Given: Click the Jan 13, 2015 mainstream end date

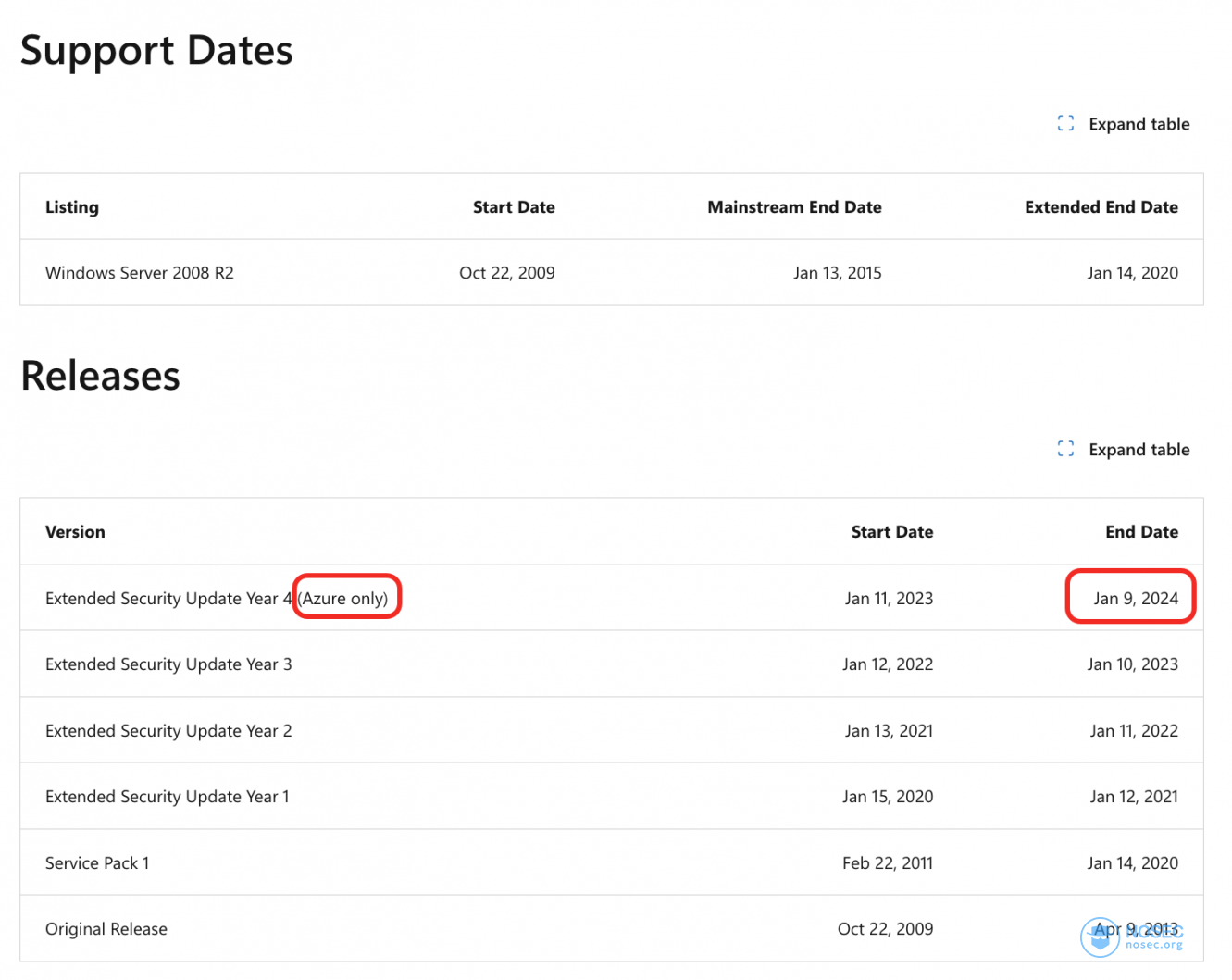Looking at the screenshot, I should pos(837,273).
